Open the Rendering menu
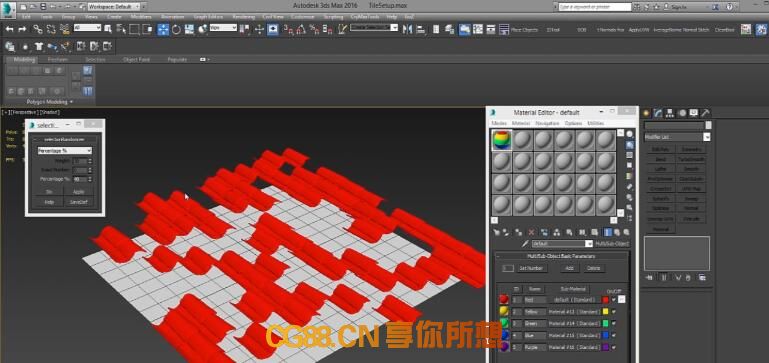 coord(243,17)
